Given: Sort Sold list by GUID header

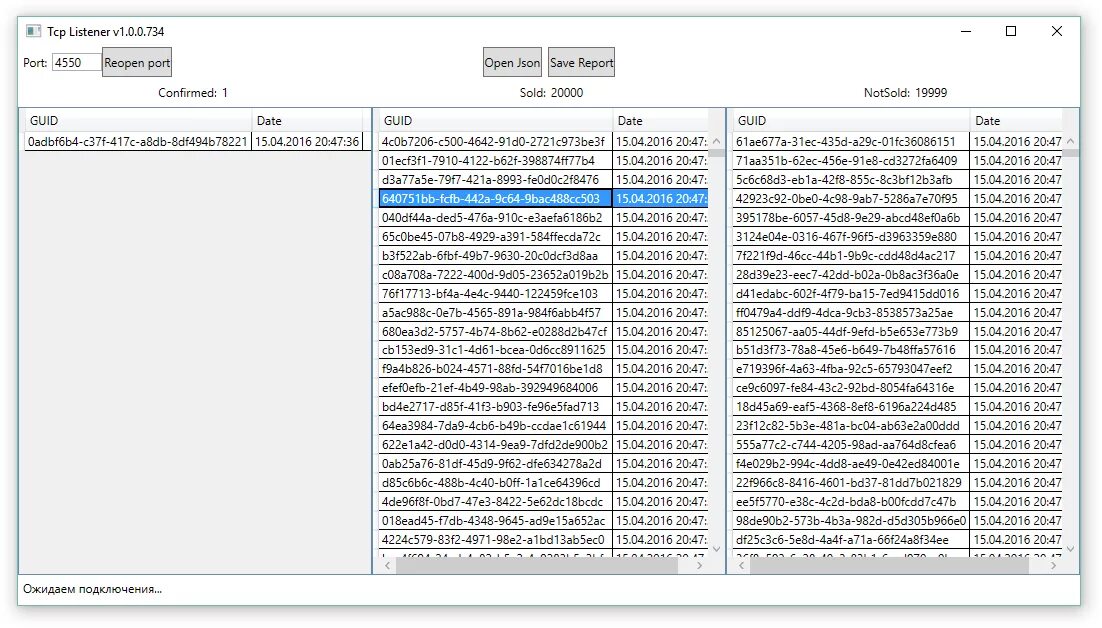Looking at the screenshot, I should 495,120.
